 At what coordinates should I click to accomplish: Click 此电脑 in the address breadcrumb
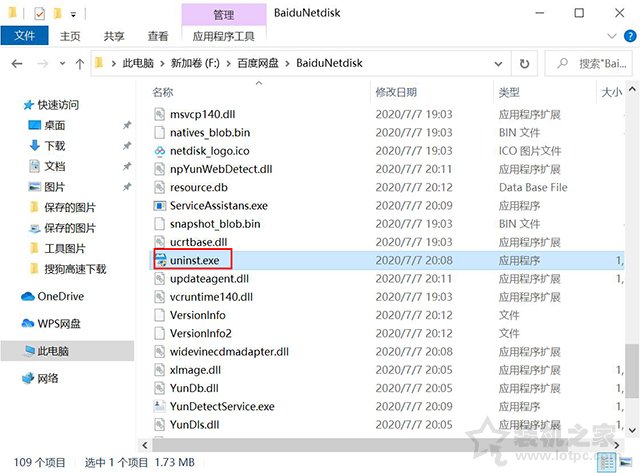(138, 63)
